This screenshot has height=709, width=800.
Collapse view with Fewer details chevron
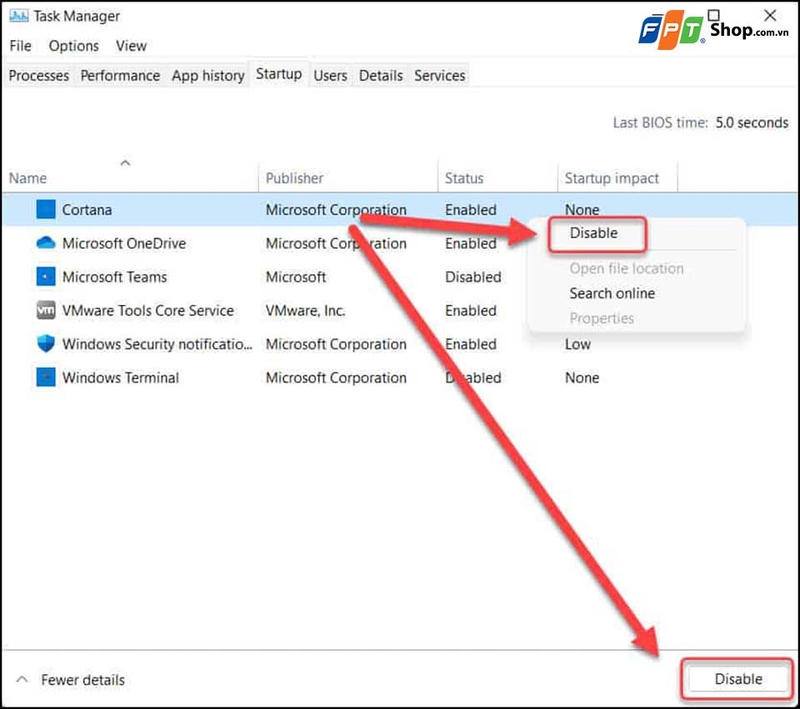click(22, 679)
